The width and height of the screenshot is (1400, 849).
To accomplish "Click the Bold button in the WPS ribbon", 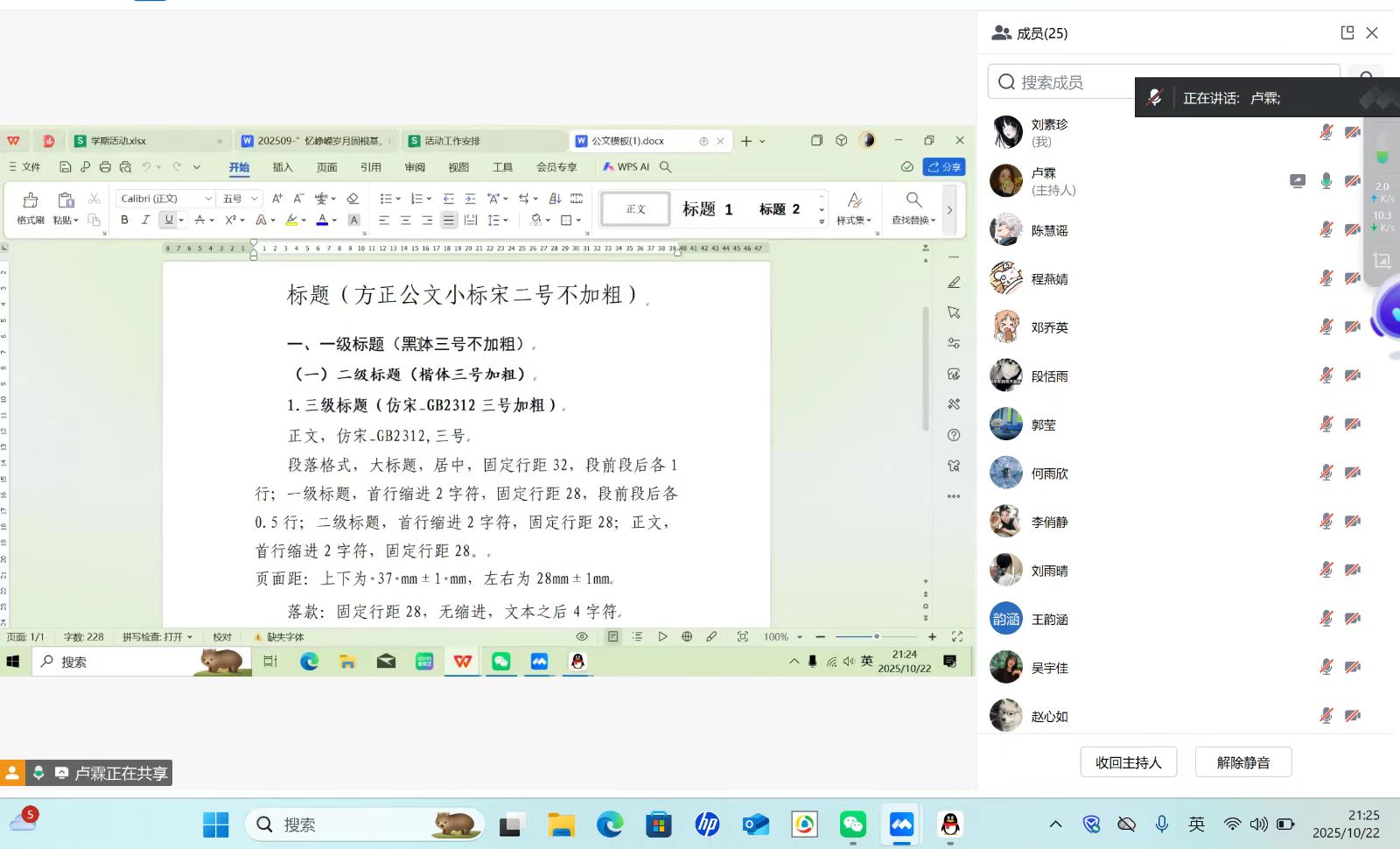I will (124, 221).
